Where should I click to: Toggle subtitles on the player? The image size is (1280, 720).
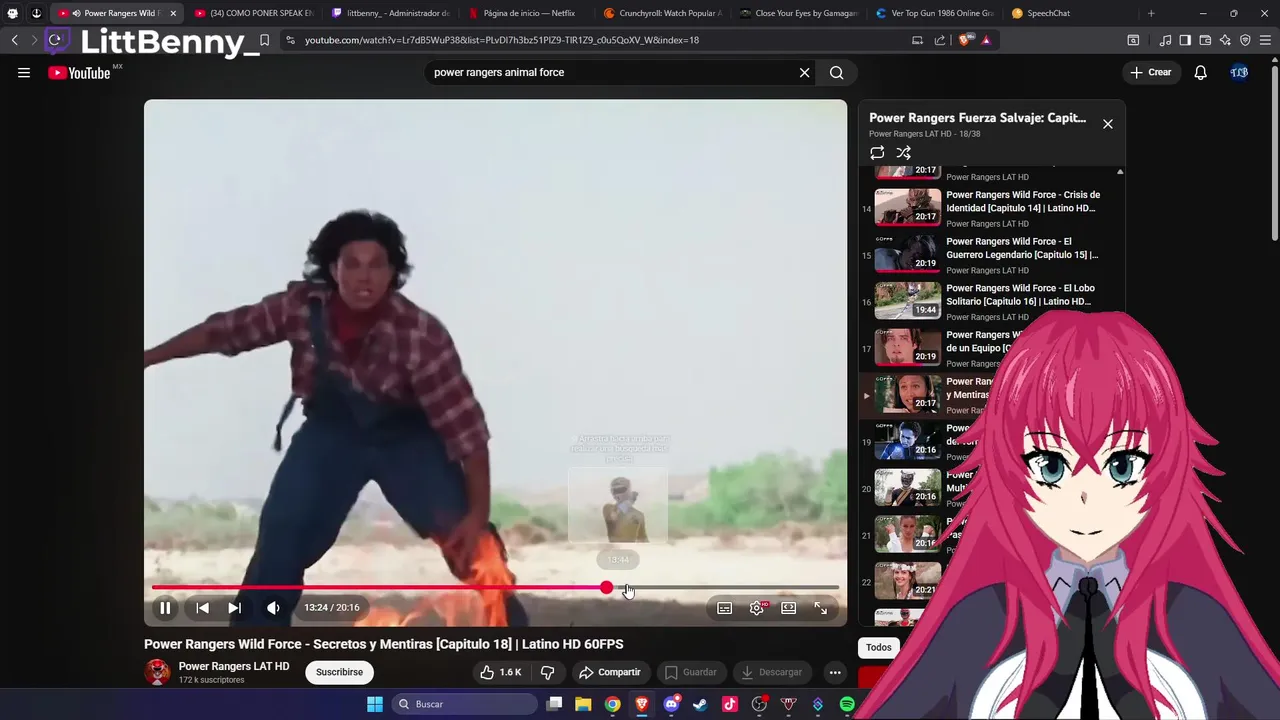[725, 608]
